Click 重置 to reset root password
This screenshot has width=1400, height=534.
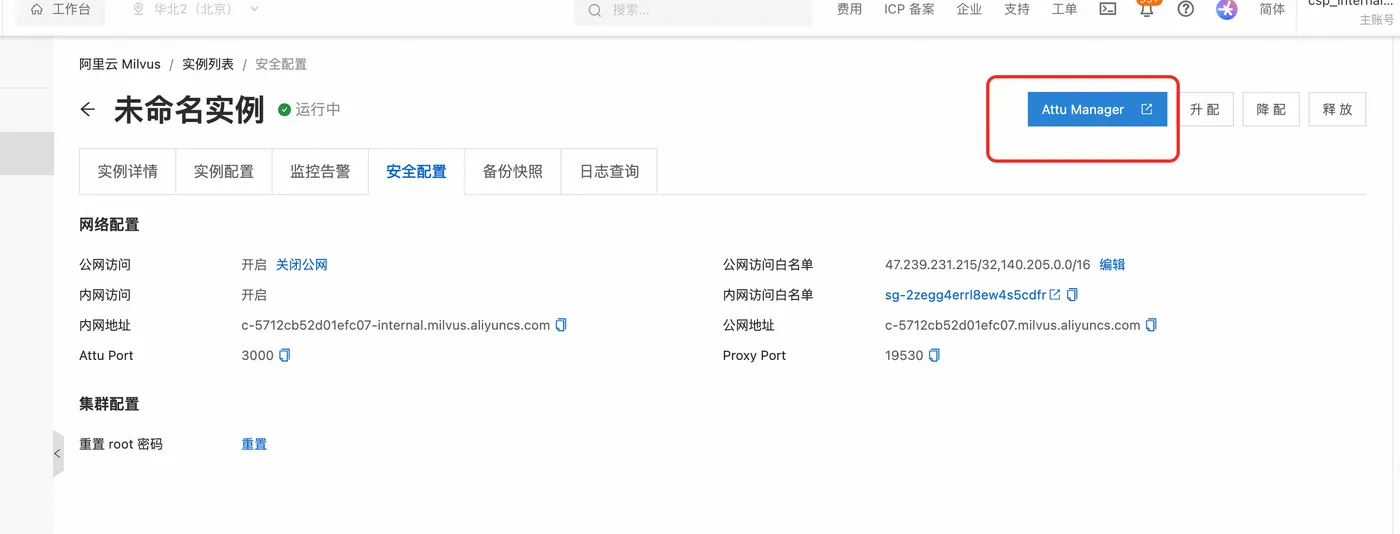click(x=254, y=444)
